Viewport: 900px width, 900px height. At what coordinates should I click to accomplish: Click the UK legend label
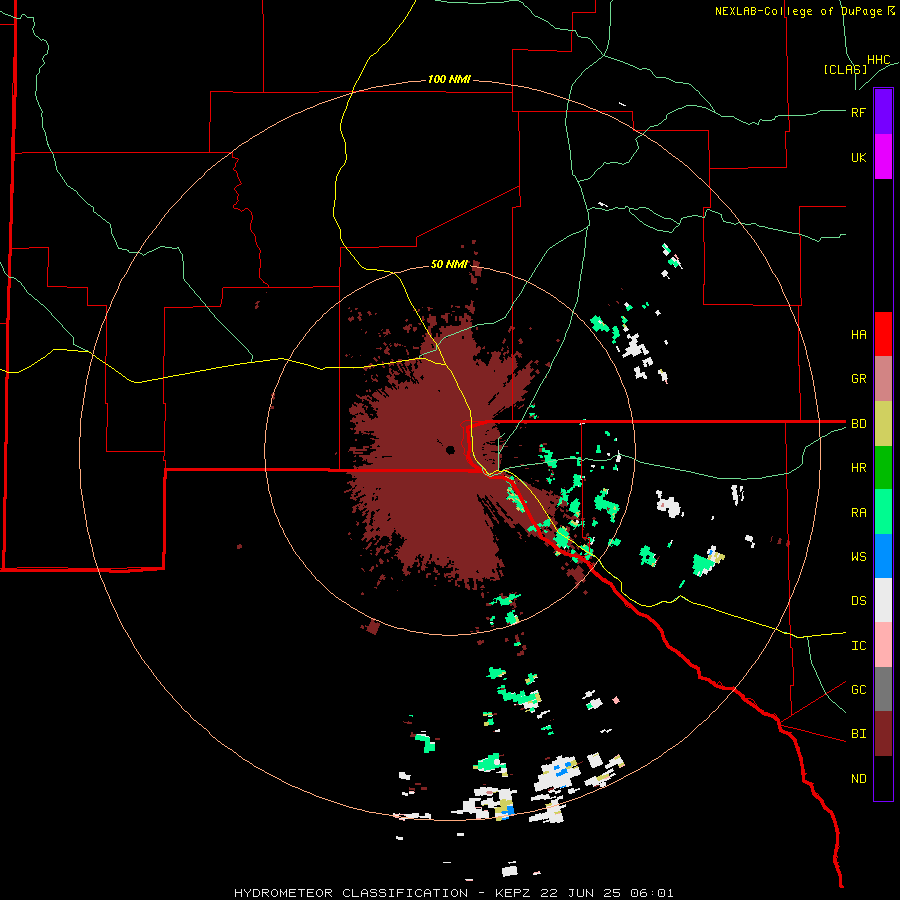coord(859,157)
